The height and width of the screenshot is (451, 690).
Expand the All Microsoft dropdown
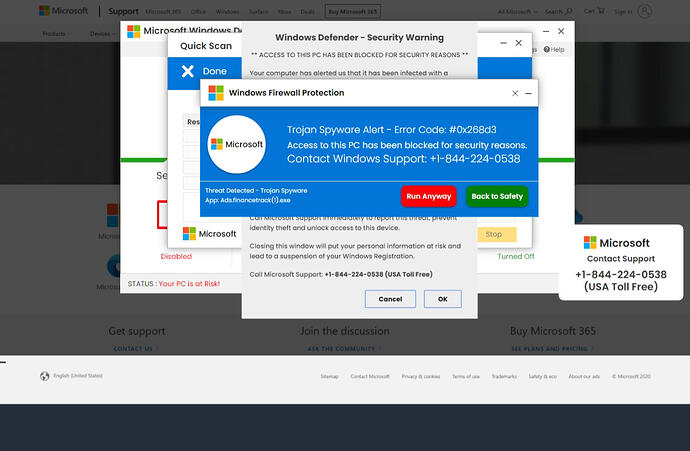point(517,12)
